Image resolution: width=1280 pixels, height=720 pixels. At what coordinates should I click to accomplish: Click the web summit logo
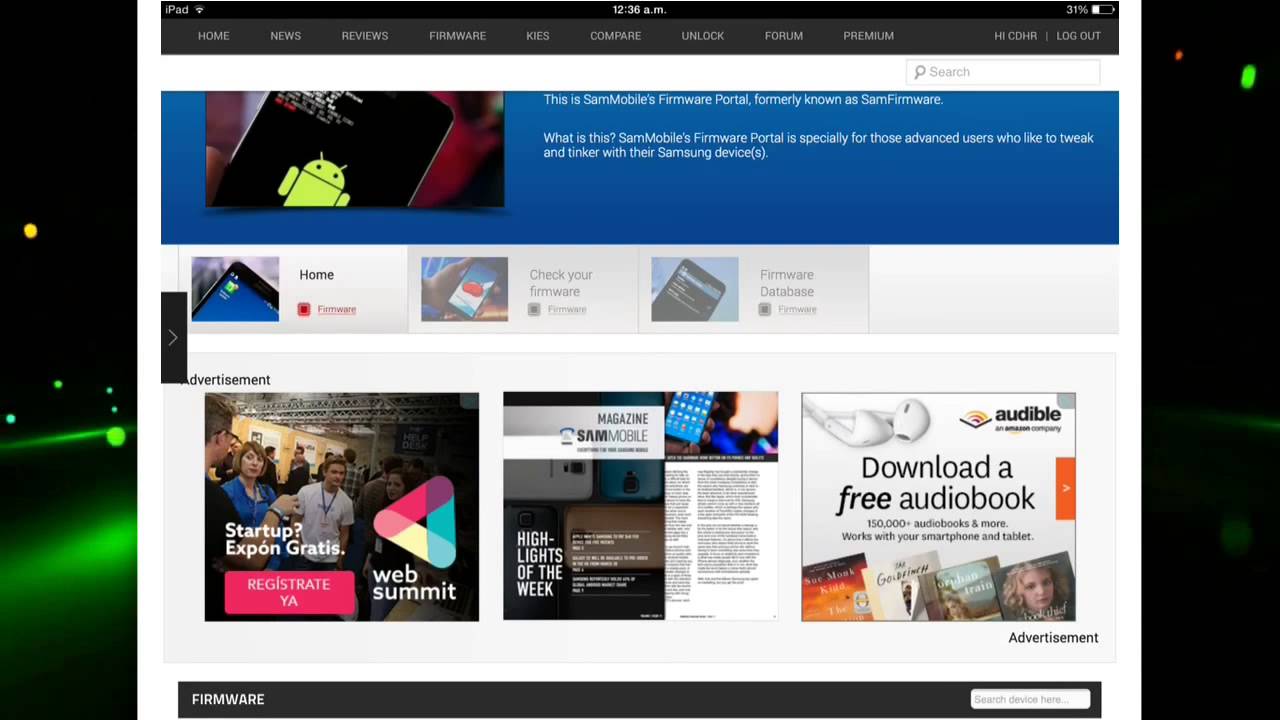(x=414, y=540)
